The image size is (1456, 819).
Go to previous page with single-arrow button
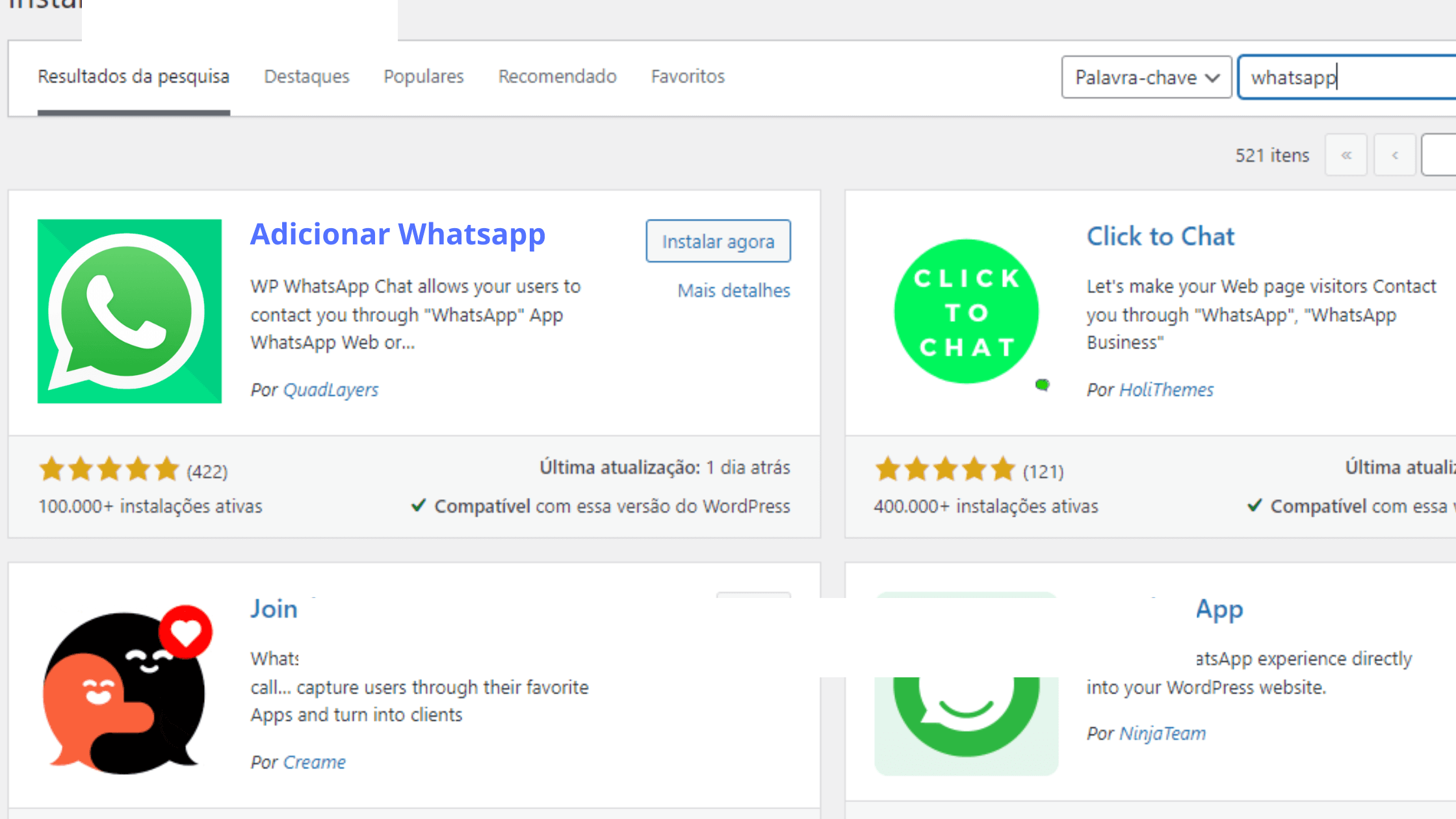coord(1395,155)
